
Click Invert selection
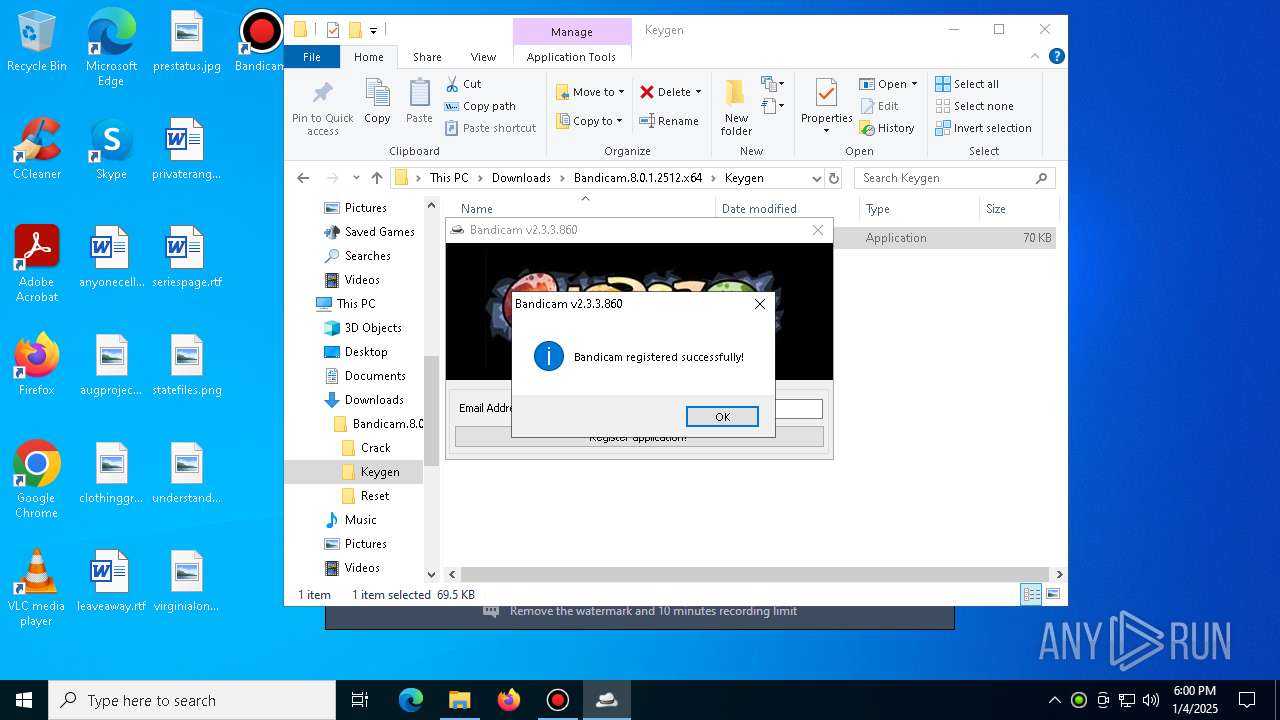coord(983,128)
